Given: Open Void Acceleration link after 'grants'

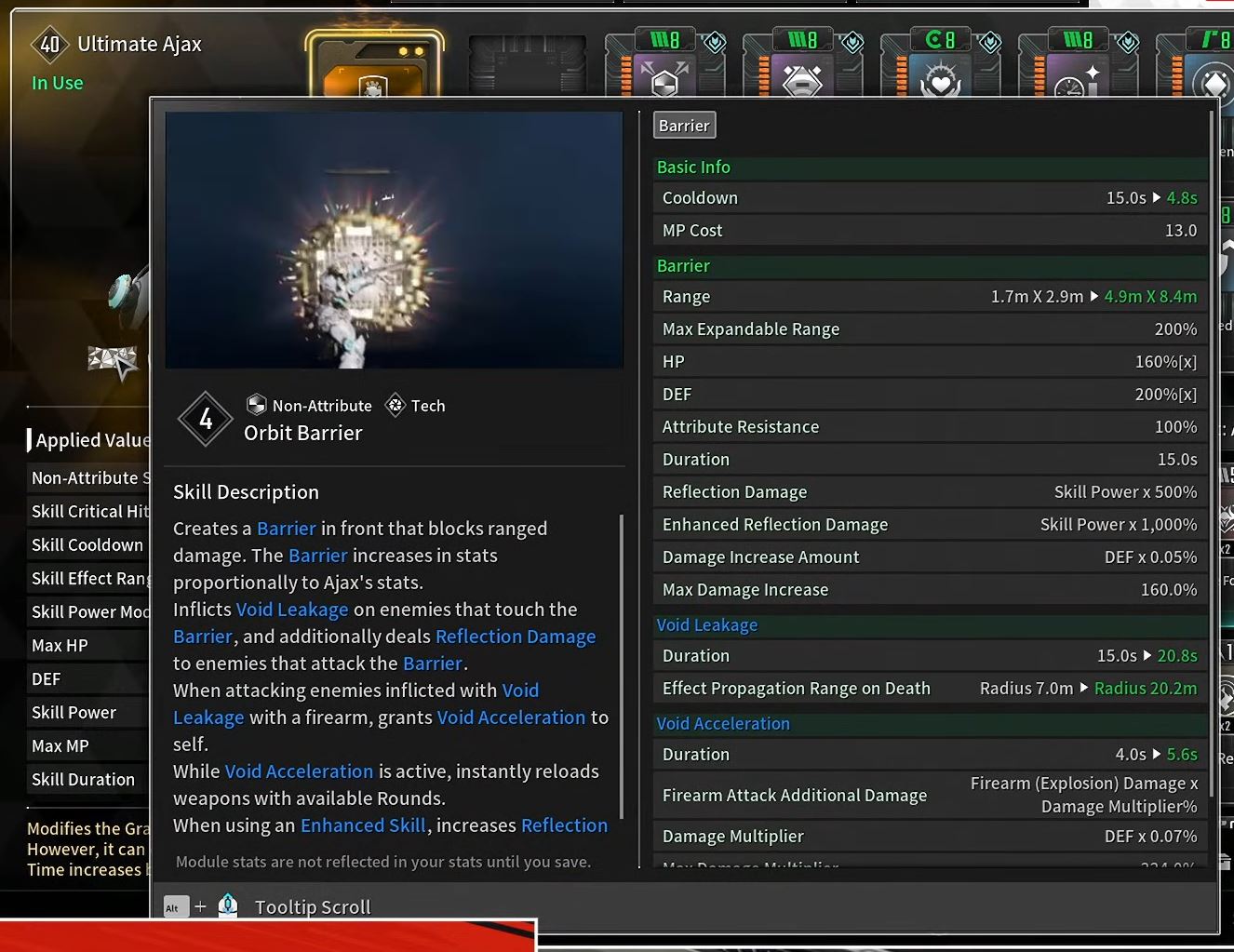Looking at the screenshot, I should click(512, 717).
